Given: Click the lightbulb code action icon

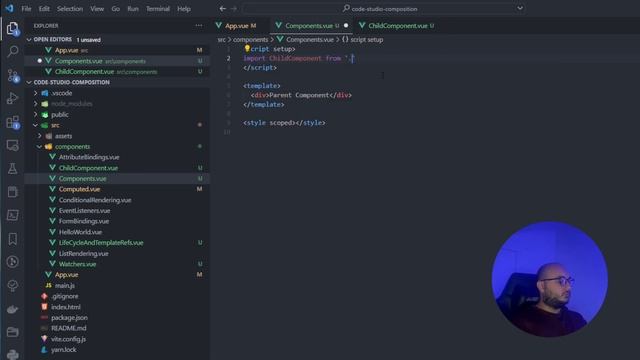Looking at the screenshot, I should [247, 49].
